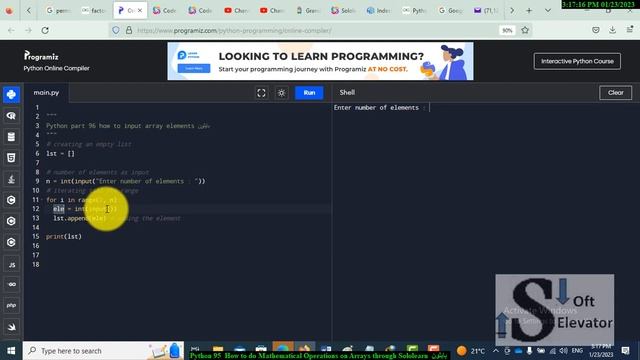This screenshot has height=360, width=640.
Task: Clear the Shell output
Action: pos(615,93)
